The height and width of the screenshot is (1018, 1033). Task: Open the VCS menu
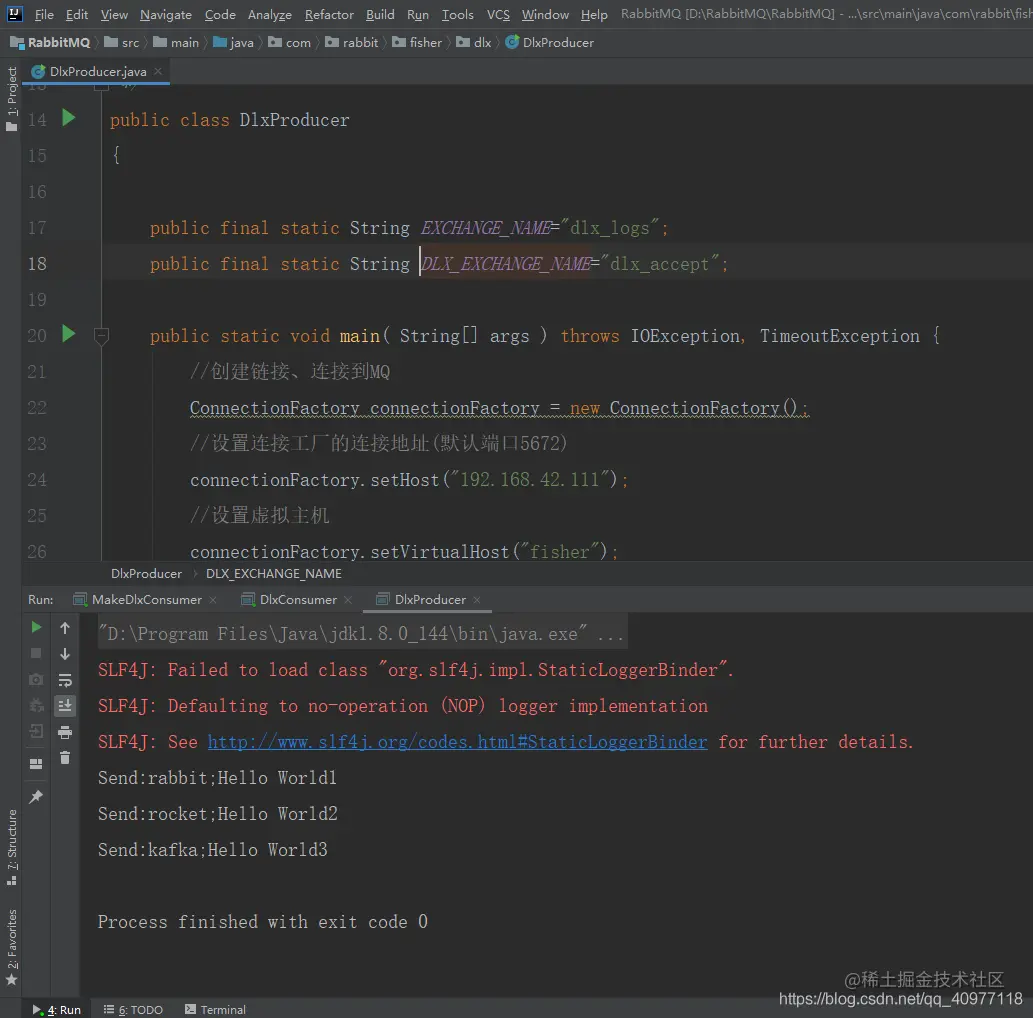[498, 14]
